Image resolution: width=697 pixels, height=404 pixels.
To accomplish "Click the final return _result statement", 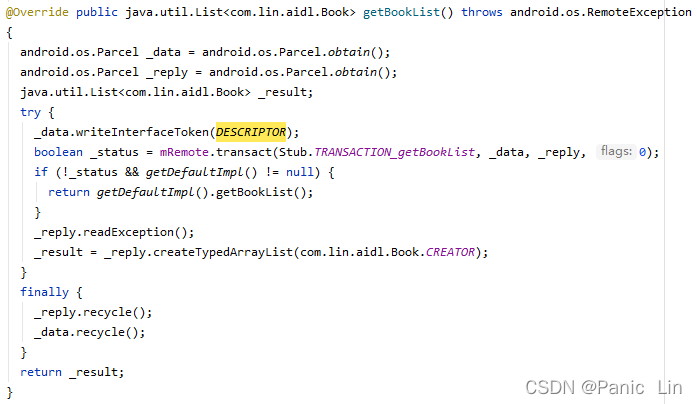I will (x=72, y=372).
